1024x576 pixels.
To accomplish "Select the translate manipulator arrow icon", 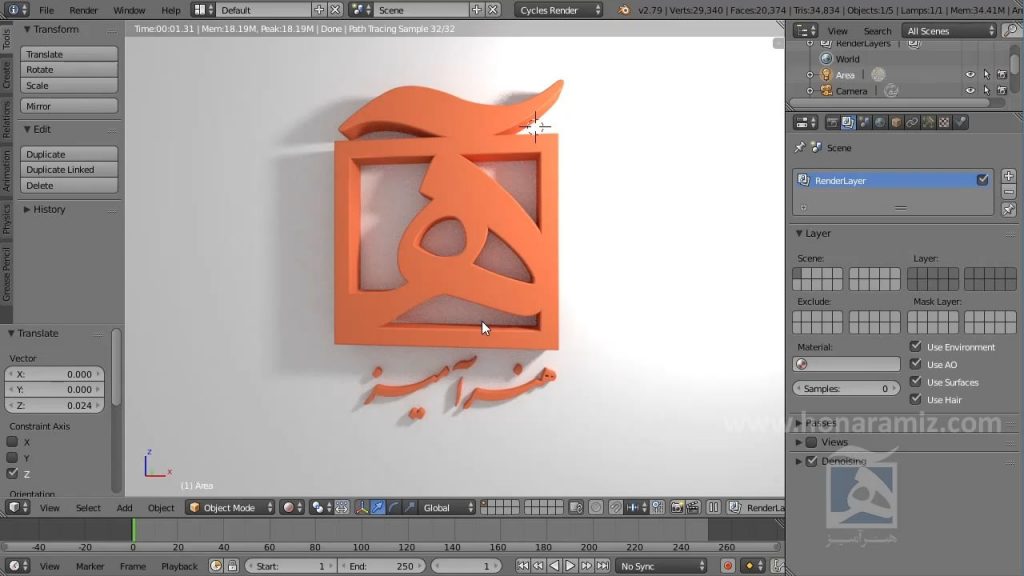I will [377, 507].
